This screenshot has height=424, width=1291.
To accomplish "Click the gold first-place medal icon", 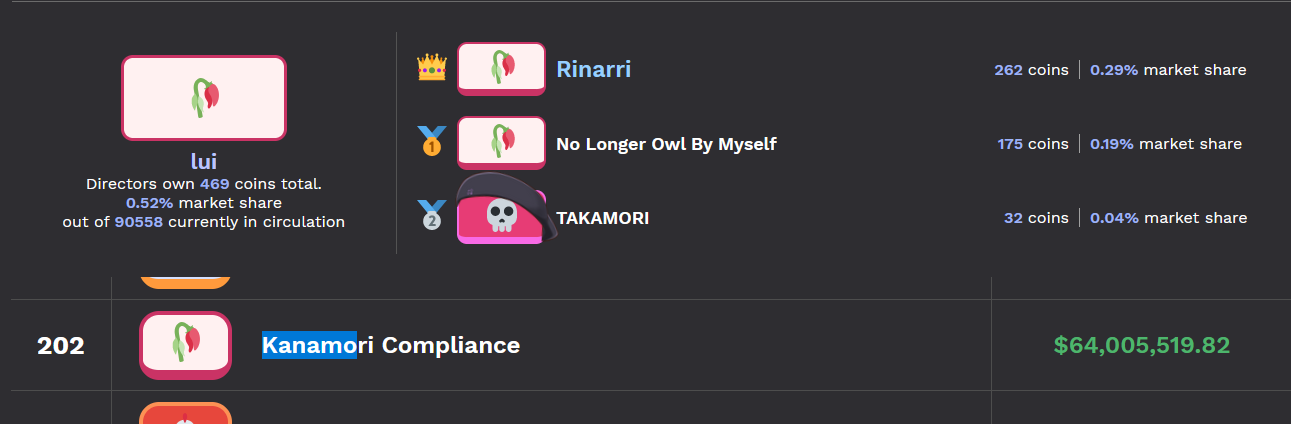I will tap(431, 142).
